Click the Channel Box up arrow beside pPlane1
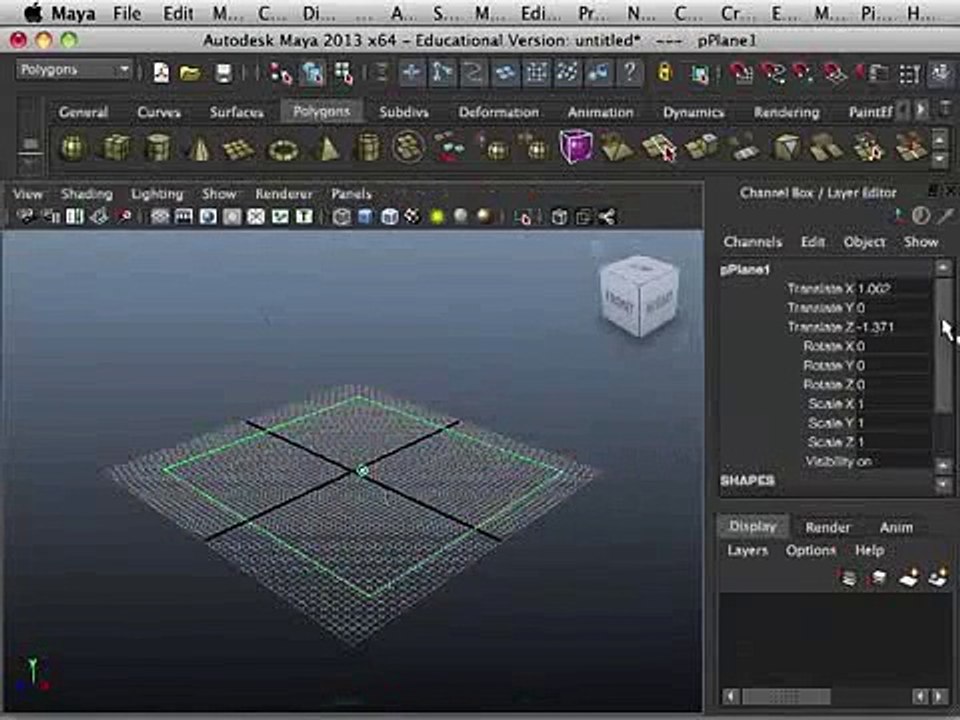The height and width of the screenshot is (720, 960). [943, 268]
